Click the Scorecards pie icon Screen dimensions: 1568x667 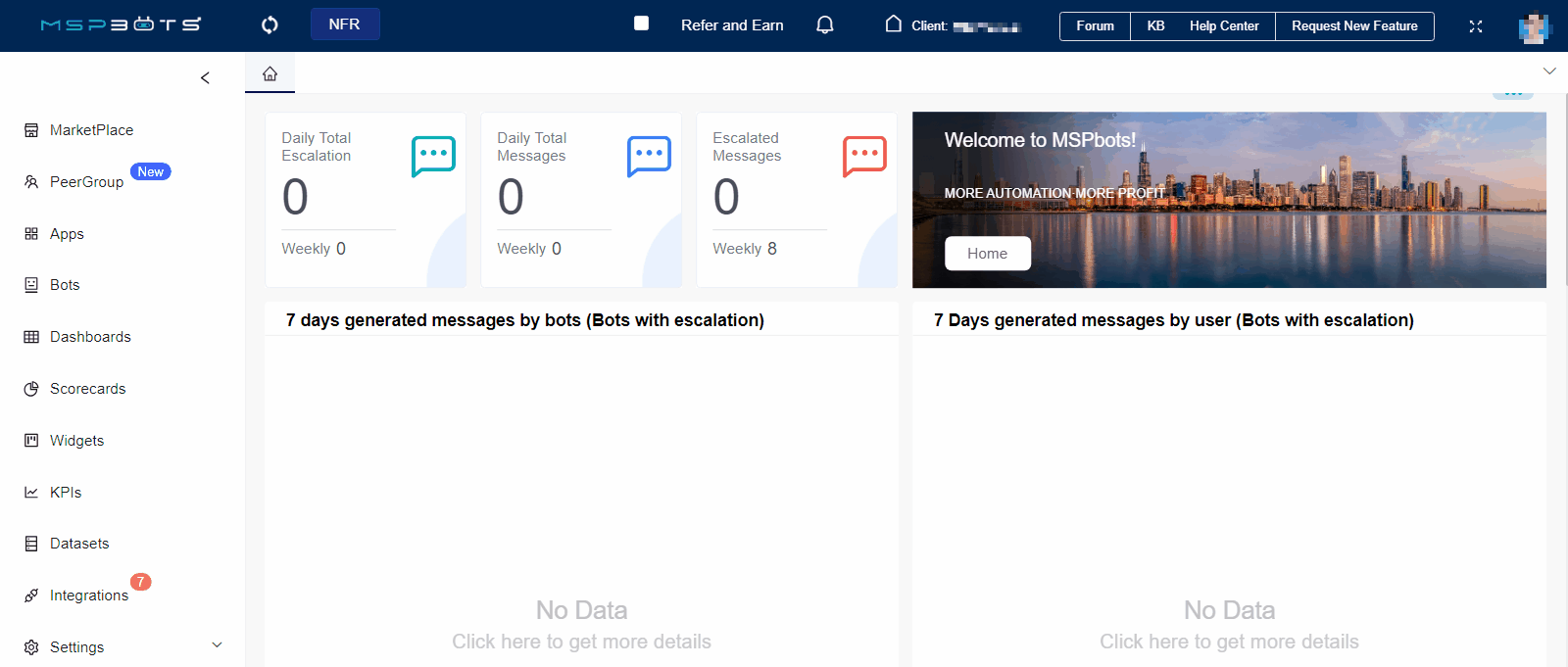pyautogui.click(x=31, y=389)
